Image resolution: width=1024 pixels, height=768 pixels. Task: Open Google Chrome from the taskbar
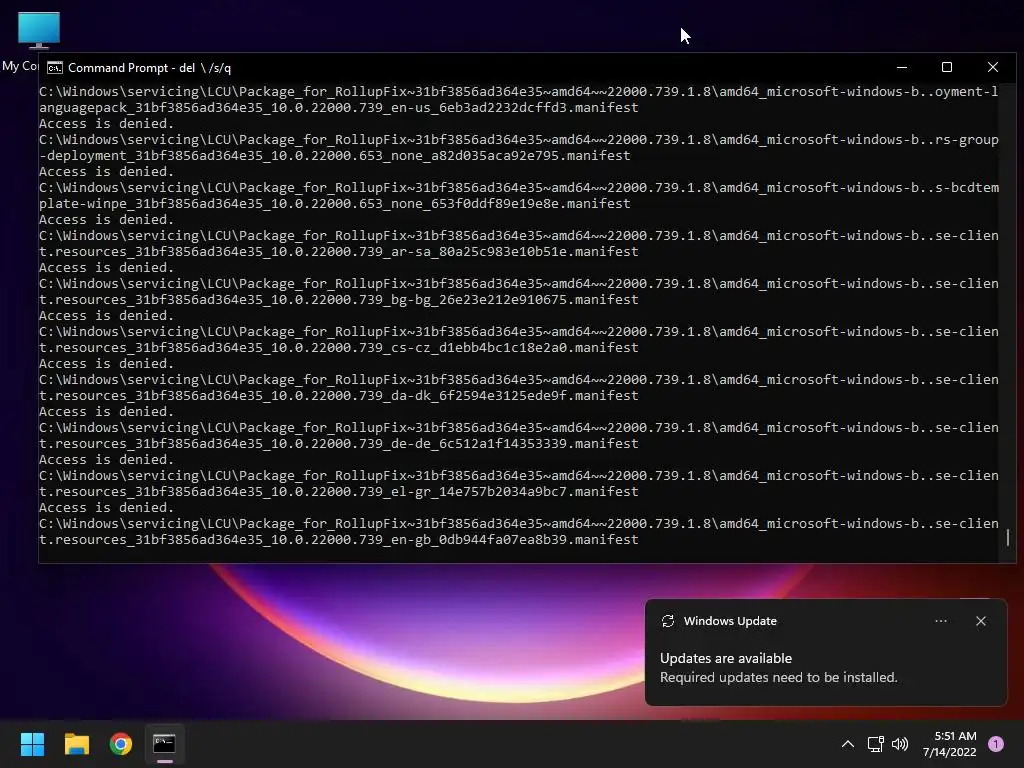121,744
